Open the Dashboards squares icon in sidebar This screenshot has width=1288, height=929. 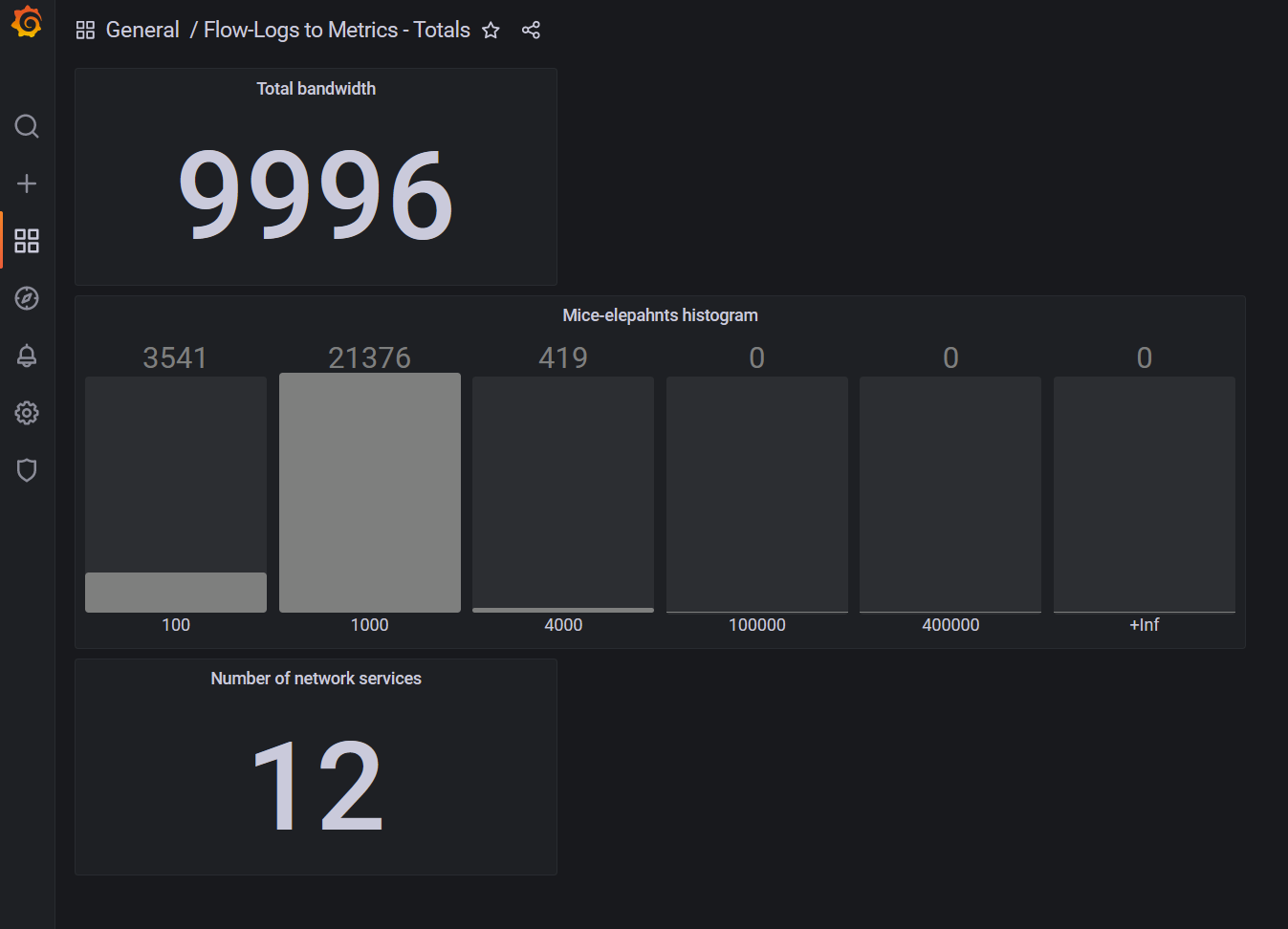[27, 241]
